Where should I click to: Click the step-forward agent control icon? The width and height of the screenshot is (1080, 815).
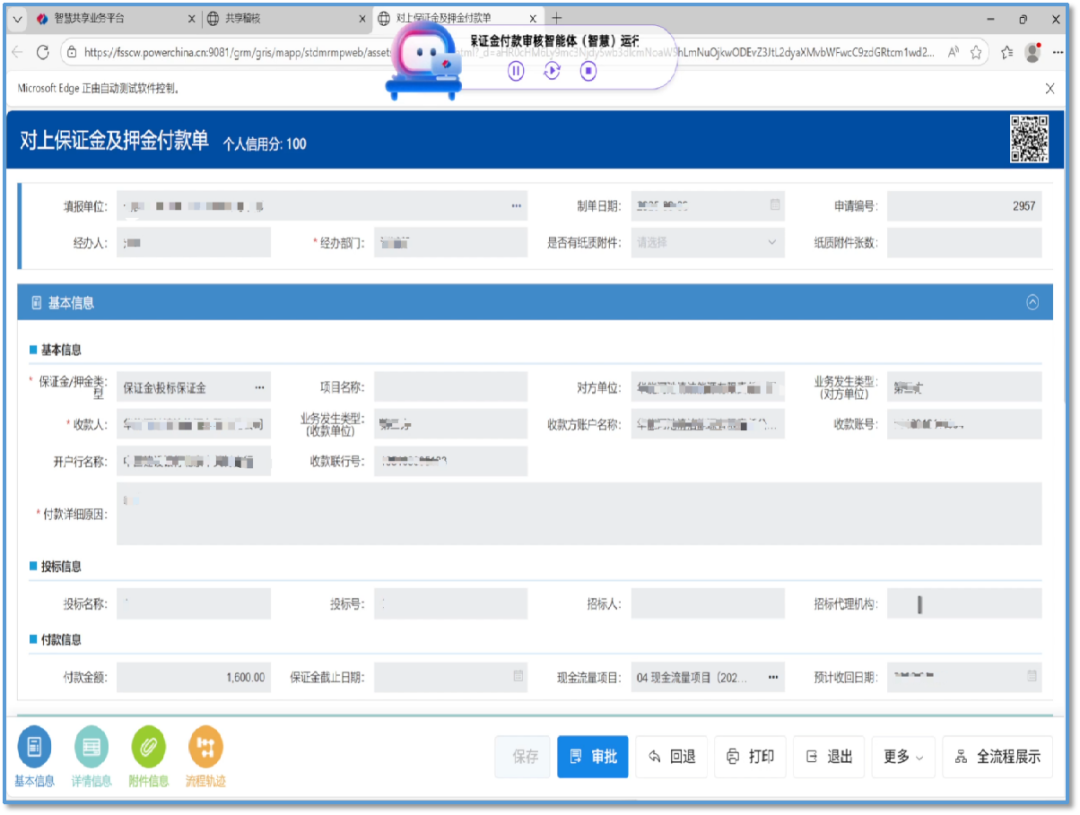552,71
